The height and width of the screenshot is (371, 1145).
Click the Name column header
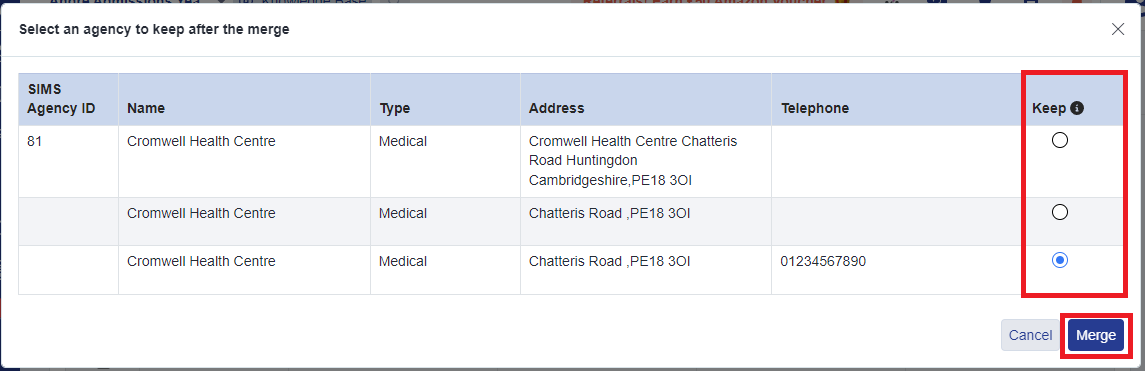point(146,108)
